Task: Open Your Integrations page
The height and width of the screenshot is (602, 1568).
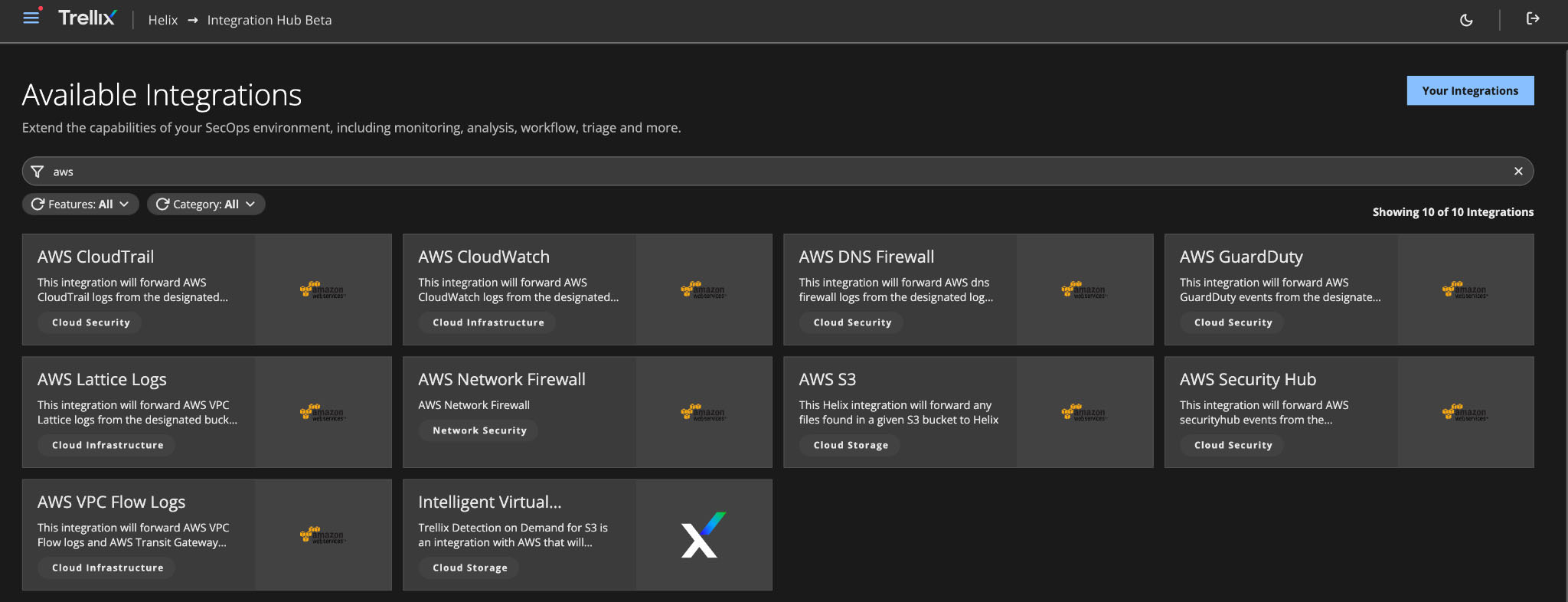Action: [1469, 90]
